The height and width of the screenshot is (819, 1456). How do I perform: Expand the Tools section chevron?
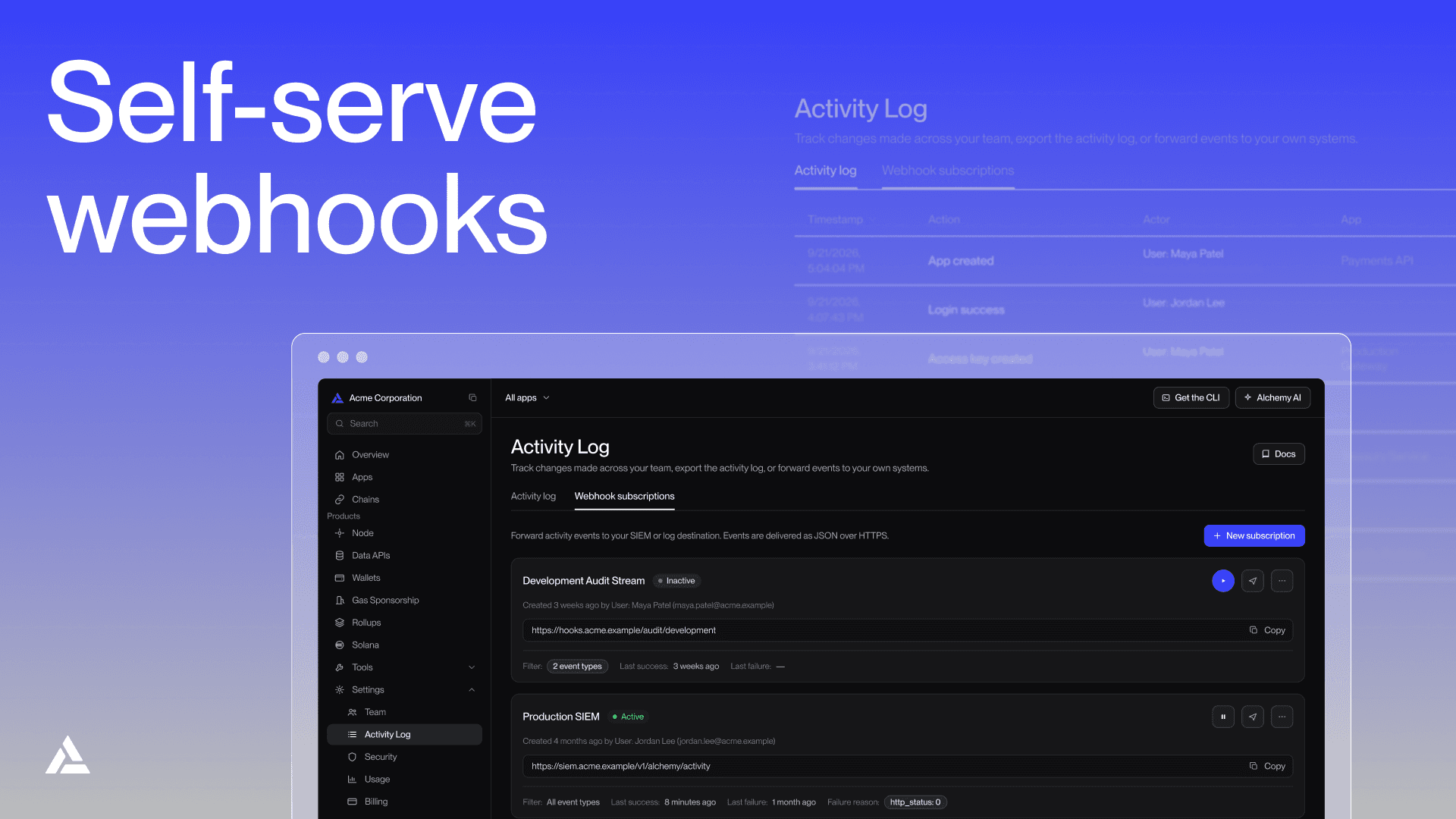click(472, 667)
